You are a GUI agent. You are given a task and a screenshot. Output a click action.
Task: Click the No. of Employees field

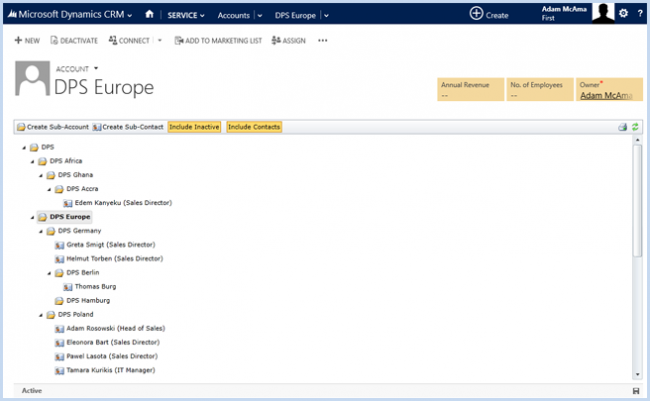point(540,89)
